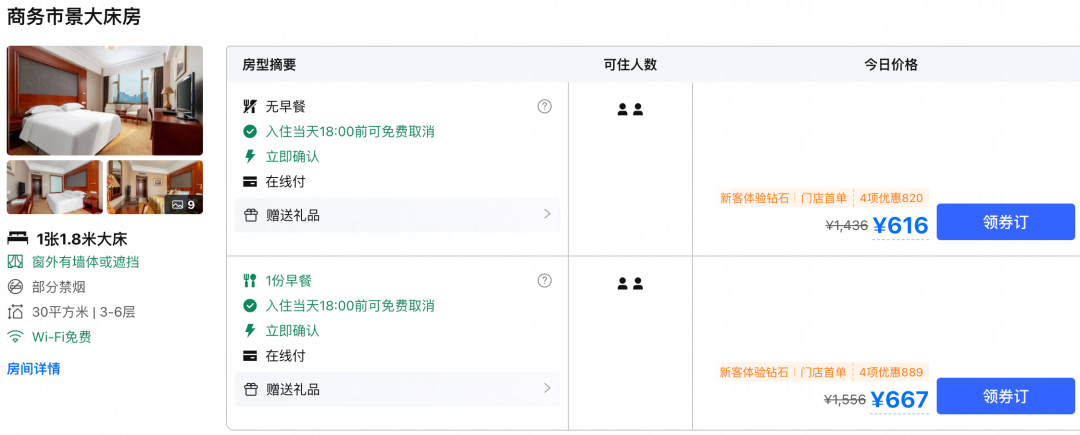Open 4项优惠889 discount tag
Image resolution: width=1080 pixels, height=435 pixels.
coord(891,372)
